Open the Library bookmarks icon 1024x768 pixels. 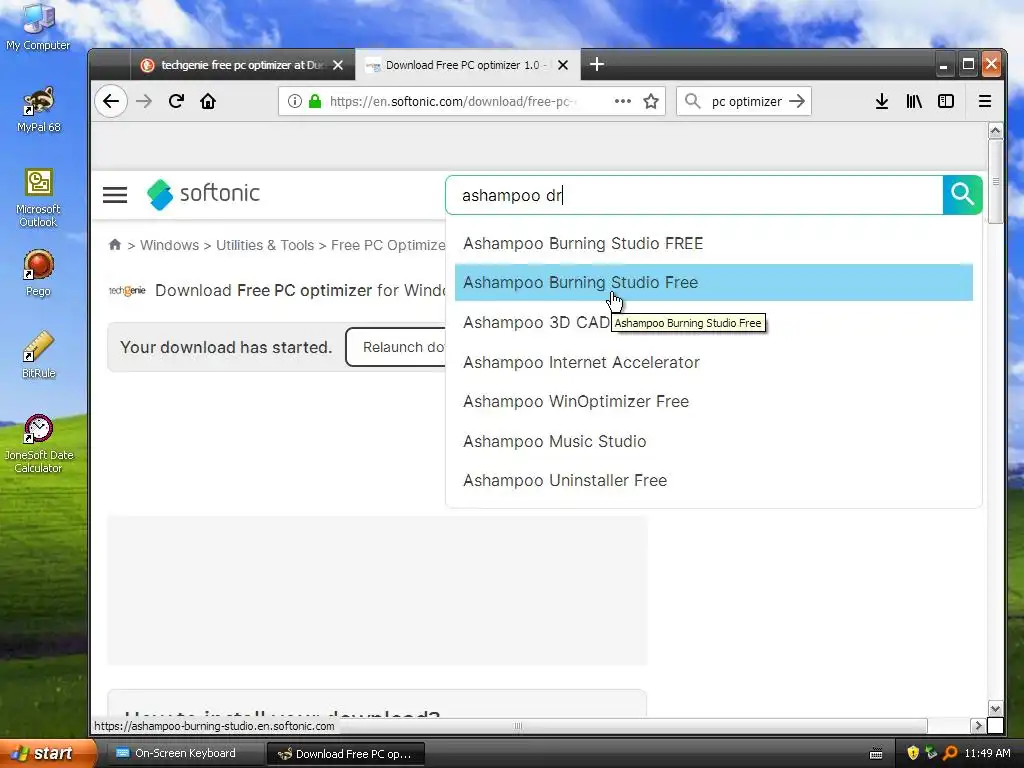(x=914, y=101)
